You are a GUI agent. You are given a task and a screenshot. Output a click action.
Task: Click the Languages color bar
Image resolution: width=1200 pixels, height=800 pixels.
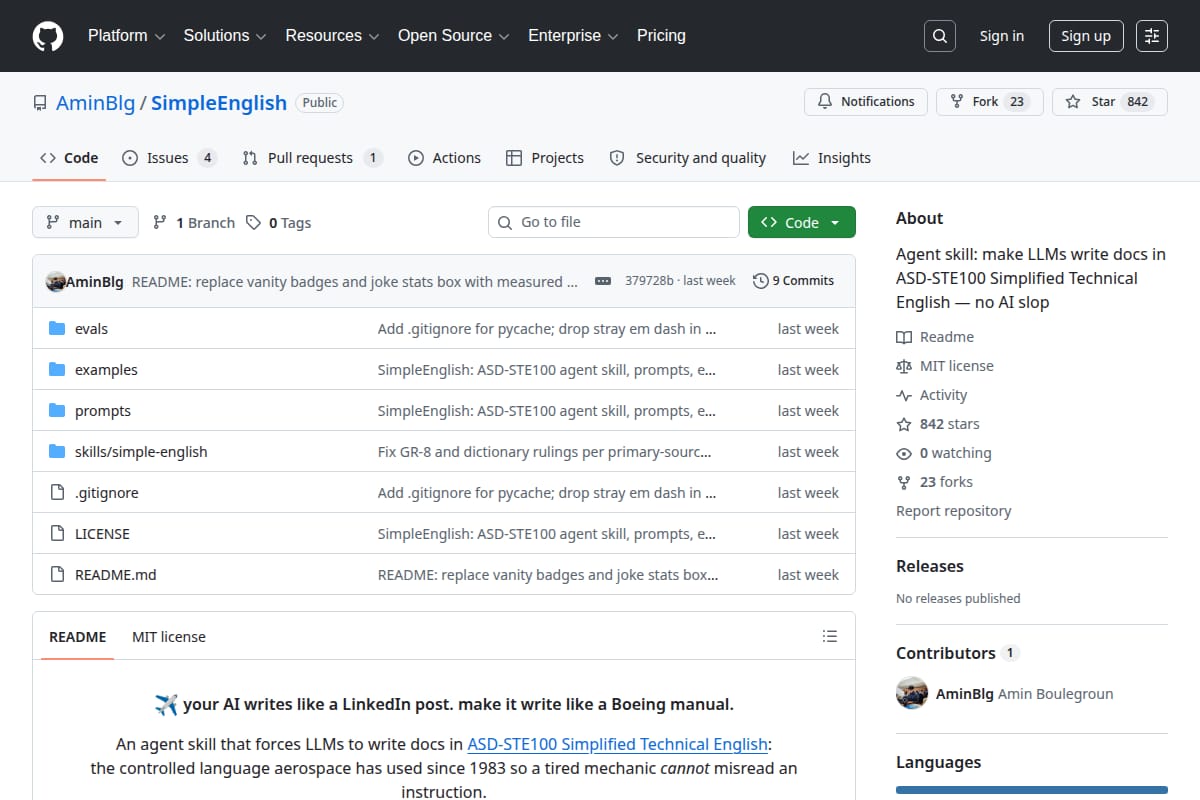[1032, 790]
